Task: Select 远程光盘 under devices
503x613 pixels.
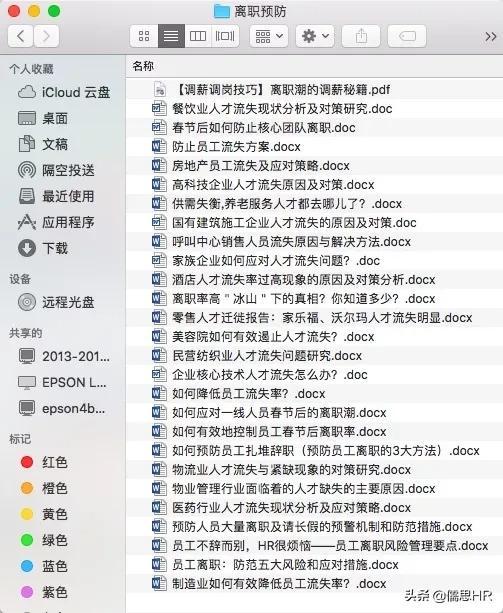Action: click(x=56, y=302)
